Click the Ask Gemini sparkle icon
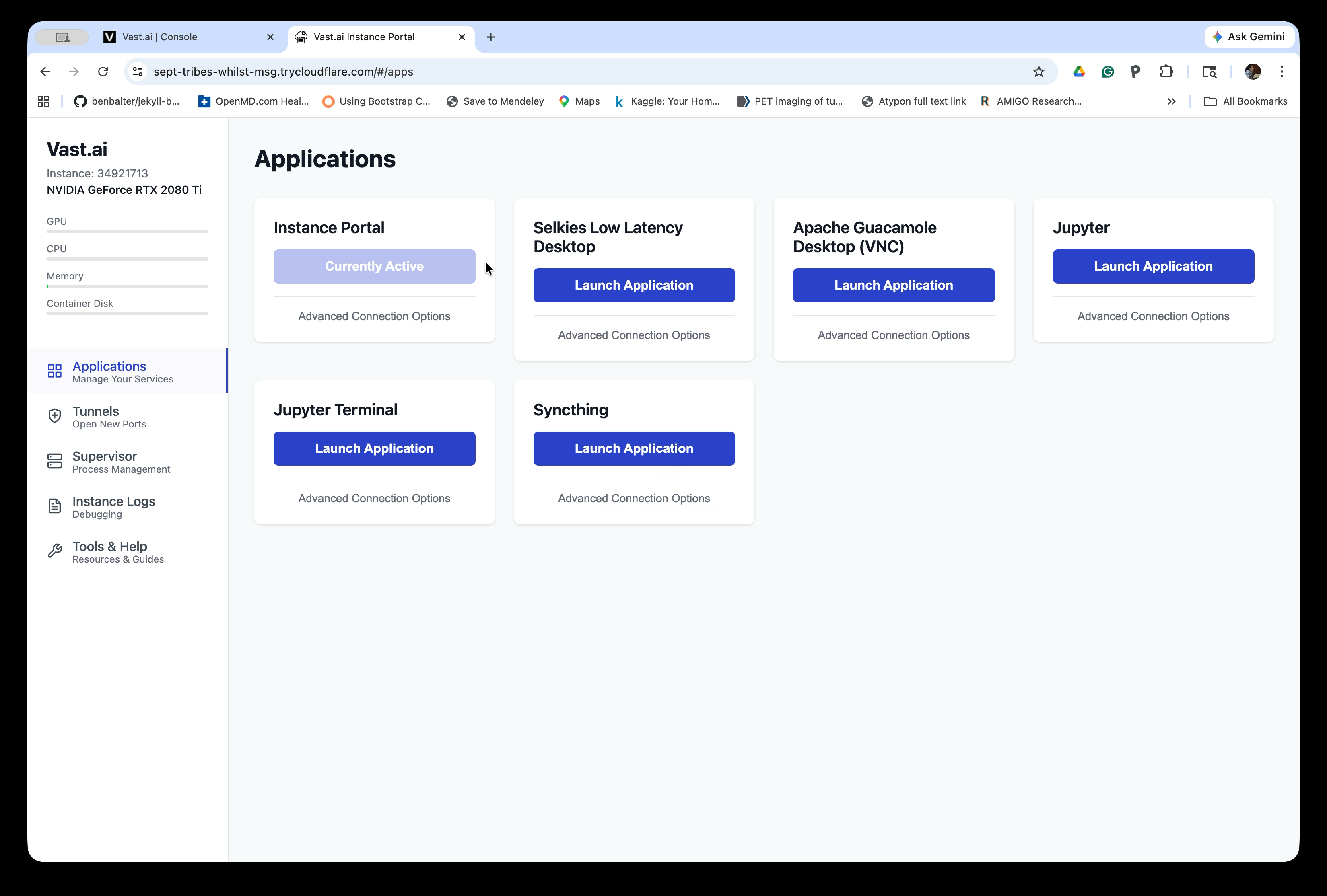1327x896 pixels. click(1218, 37)
